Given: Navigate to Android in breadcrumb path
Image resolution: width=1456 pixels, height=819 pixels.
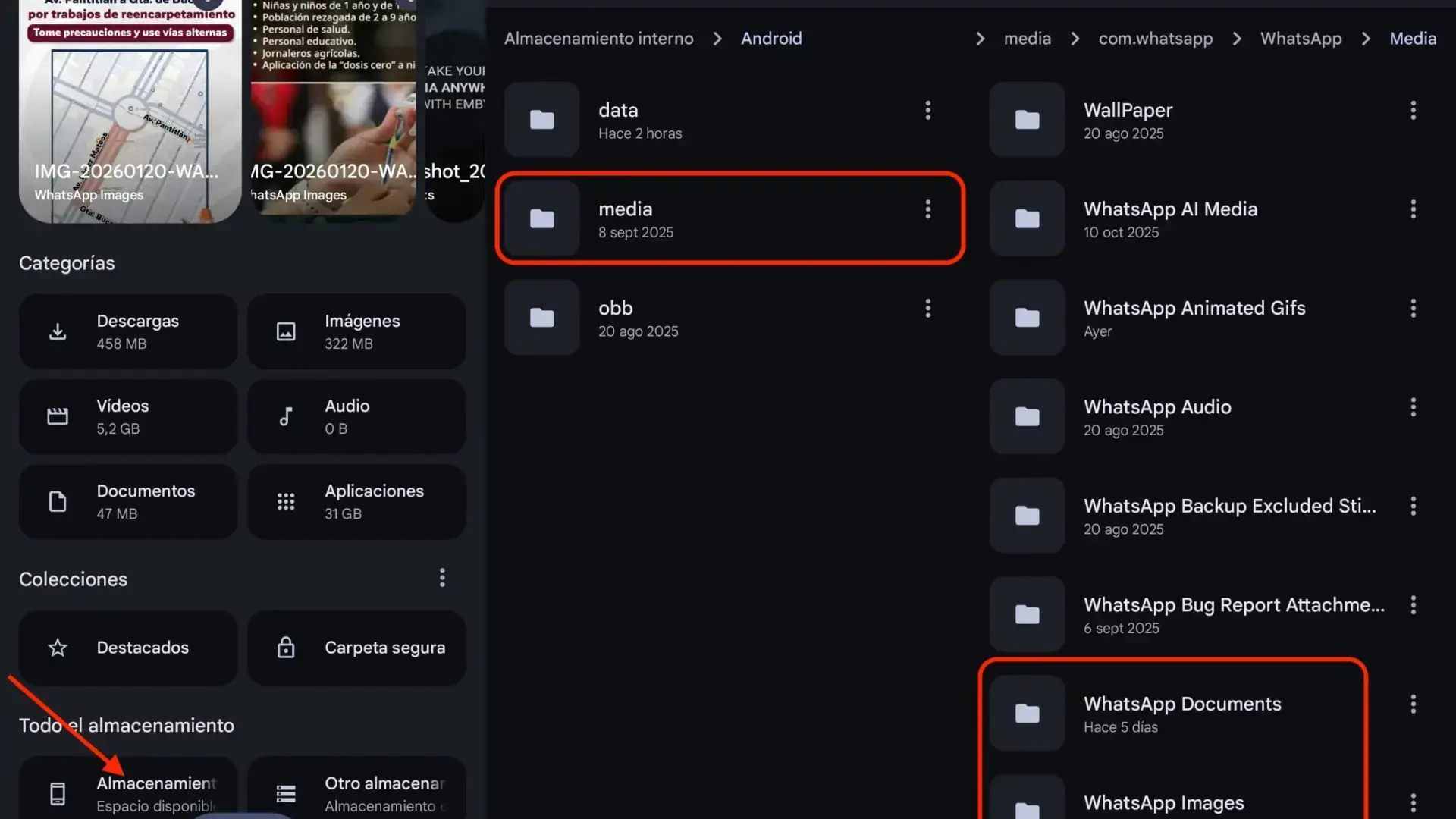Looking at the screenshot, I should pyautogui.click(x=771, y=39).
